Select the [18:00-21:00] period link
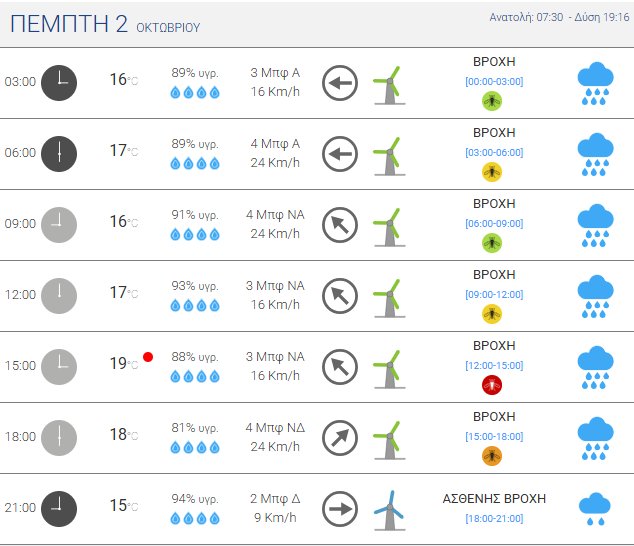Image resolution: width=634 pixels, height=546 pixels. click(494, 516)
